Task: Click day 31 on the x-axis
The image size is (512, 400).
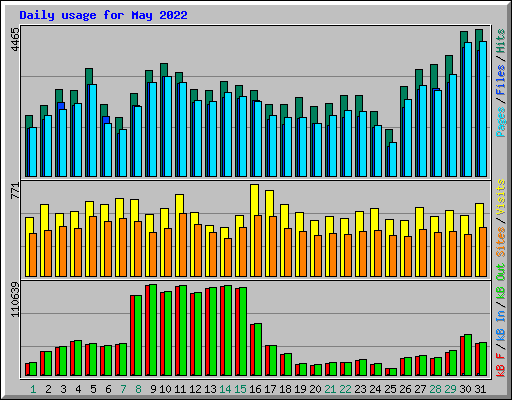Action: click(x=480, y=389)
